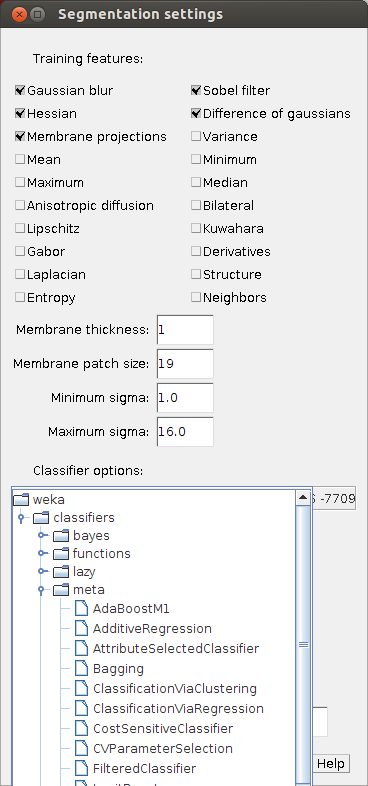Click the classifier tree scrollbar thumb
This screenshot has width=368, height=786.
[x=303, y=646]
